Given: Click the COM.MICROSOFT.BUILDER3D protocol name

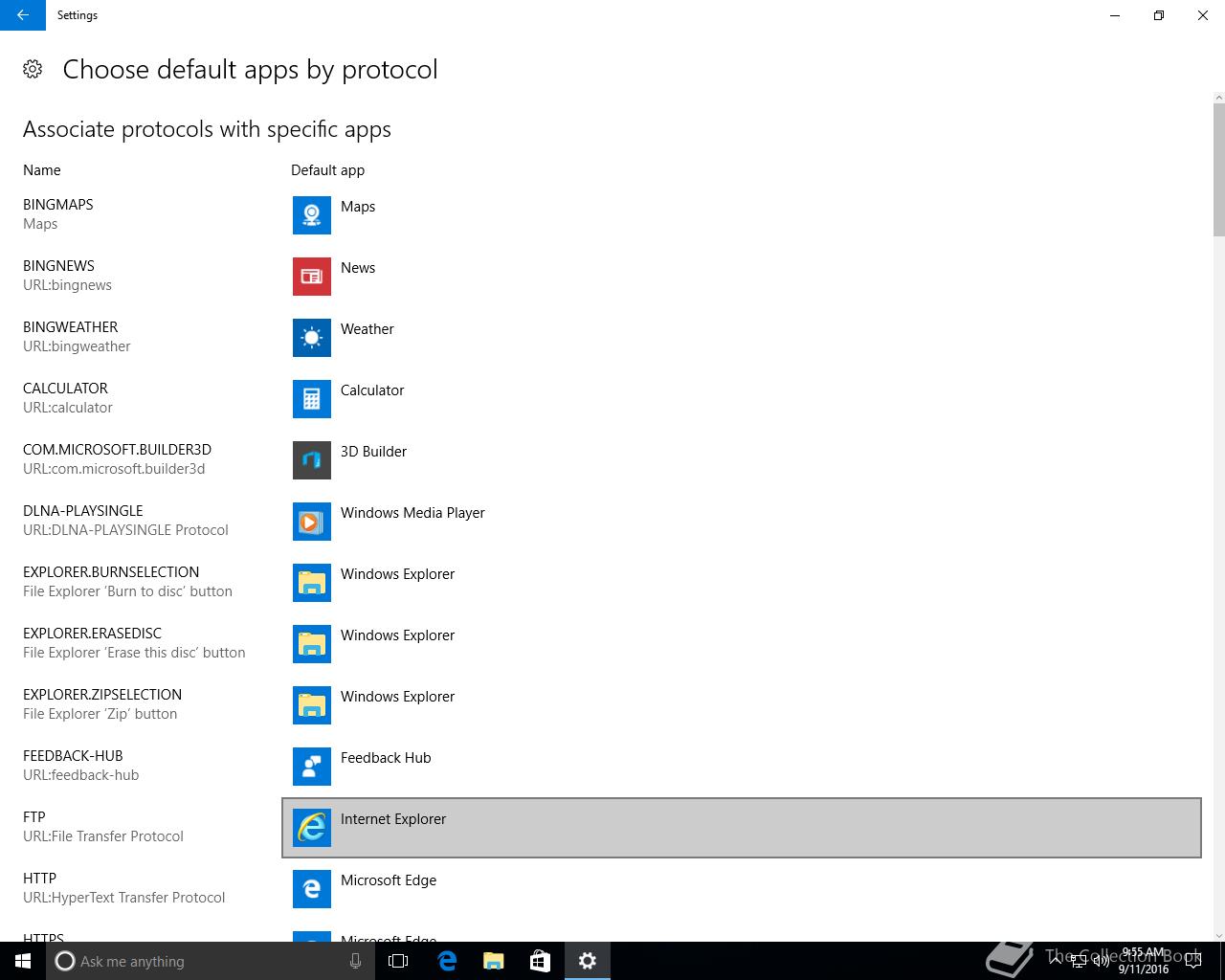Looking at the screenshot, I should point(117,450).
